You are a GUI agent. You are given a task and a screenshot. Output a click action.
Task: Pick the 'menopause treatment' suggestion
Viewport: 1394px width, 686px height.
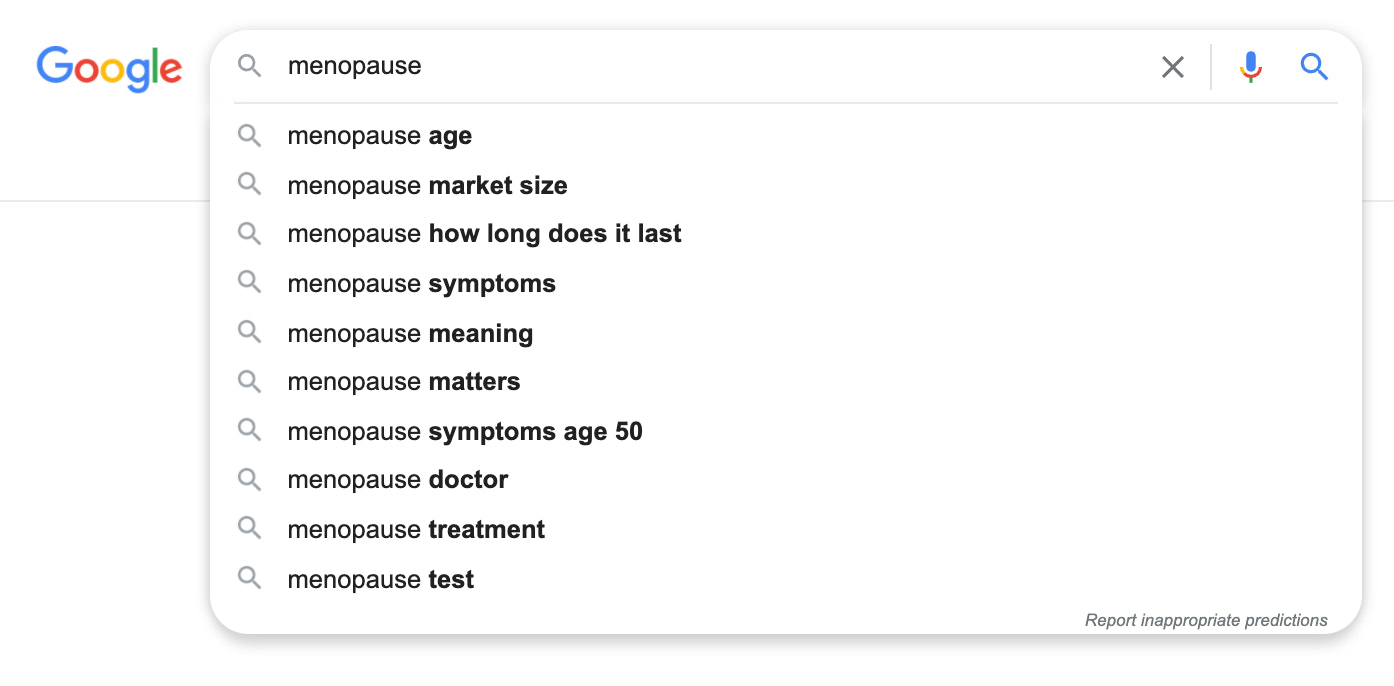coord(416,528)
